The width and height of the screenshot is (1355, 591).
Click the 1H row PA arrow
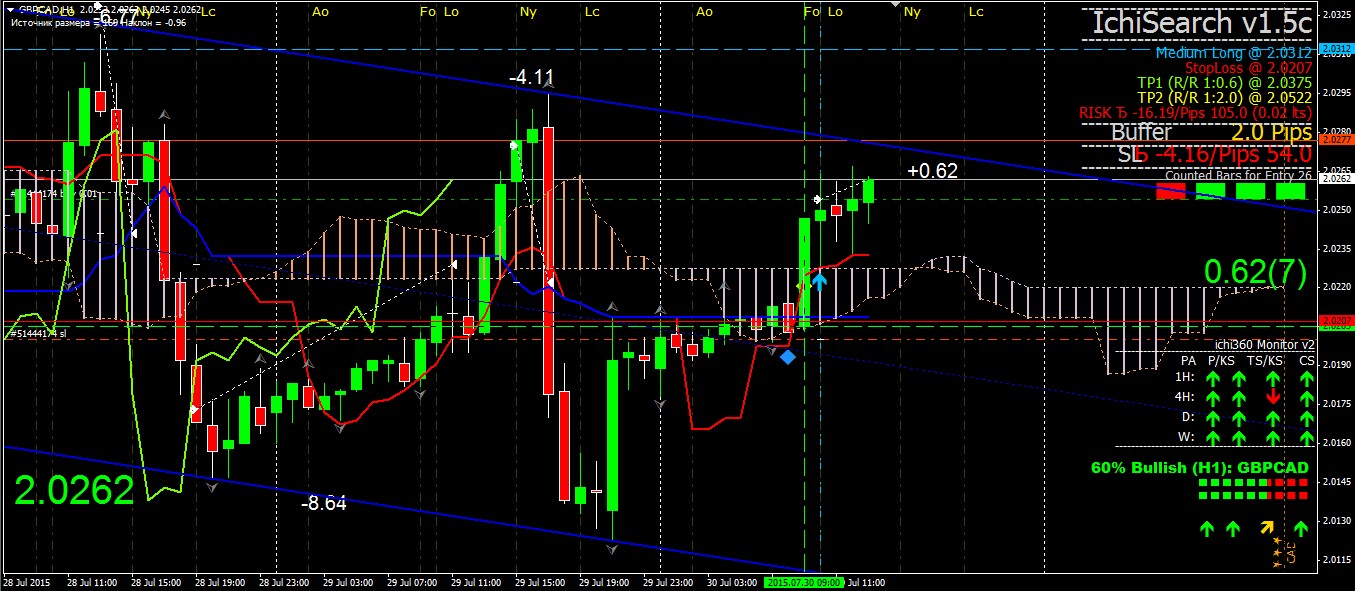coord(1213,378)
